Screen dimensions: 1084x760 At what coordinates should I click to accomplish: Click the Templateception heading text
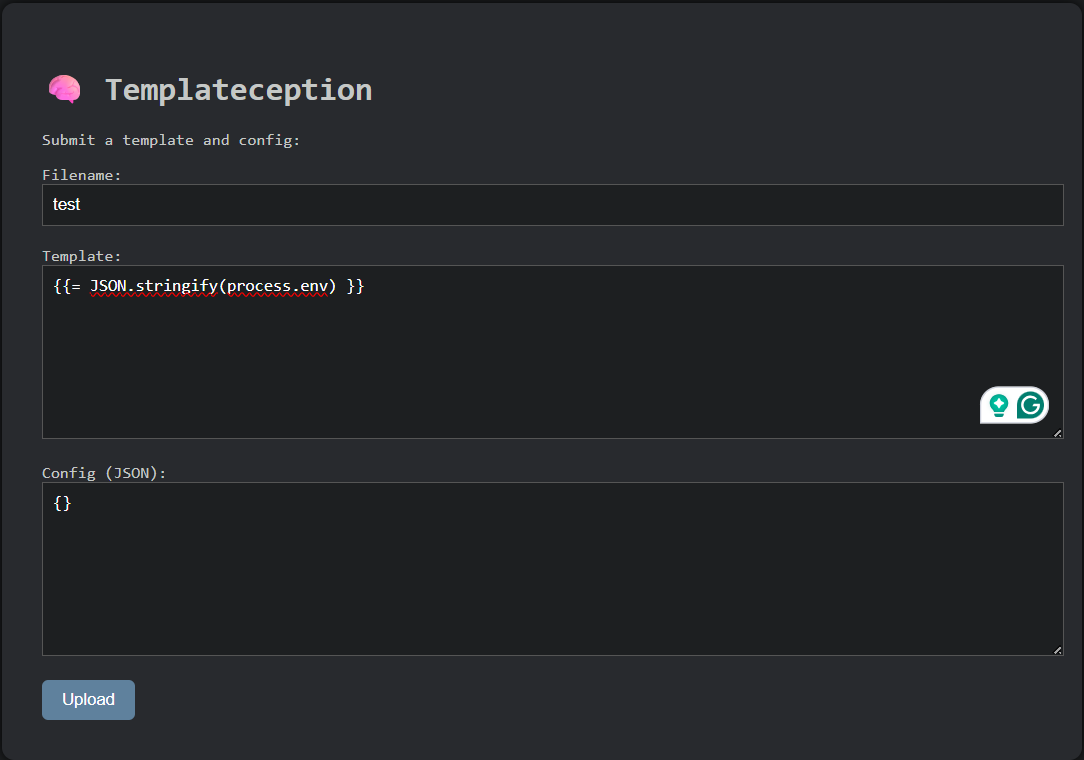coord(239,90)
